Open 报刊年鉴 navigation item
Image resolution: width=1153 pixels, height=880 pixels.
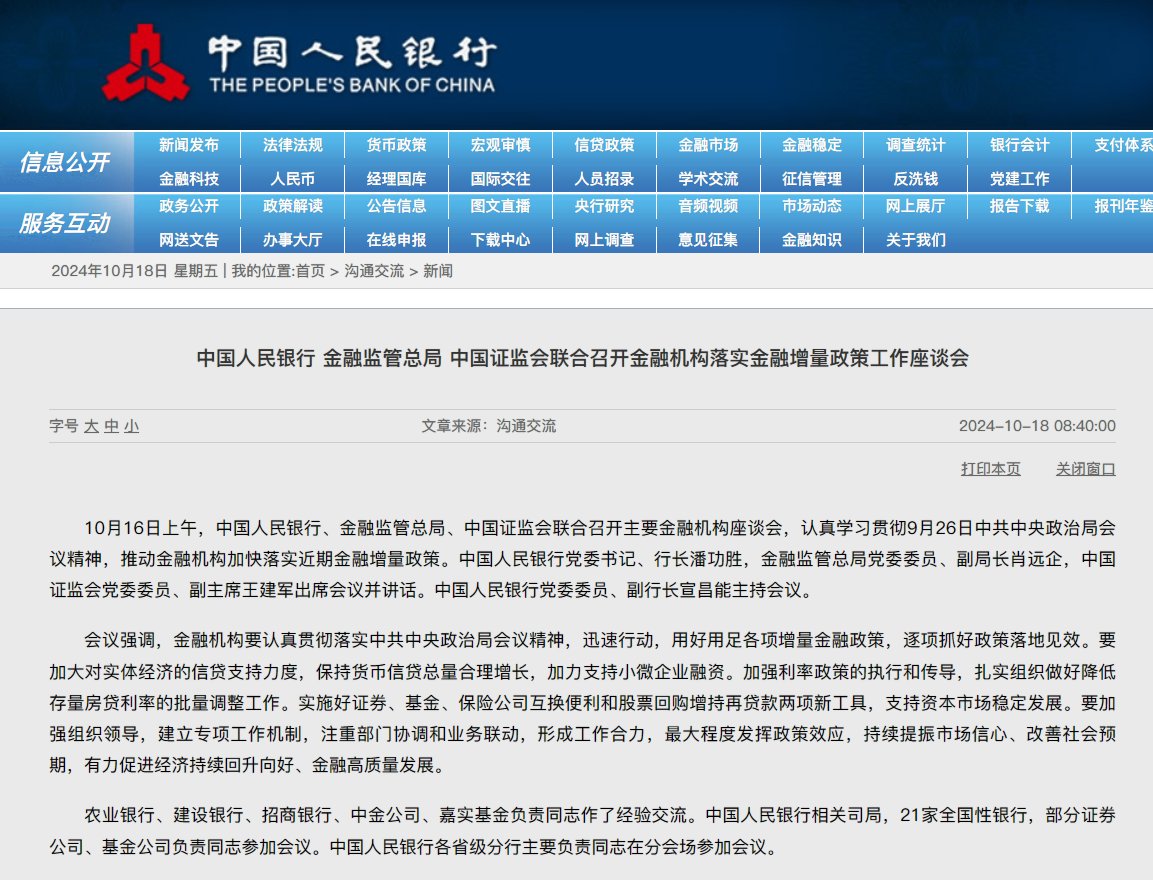coord(1123,206)
